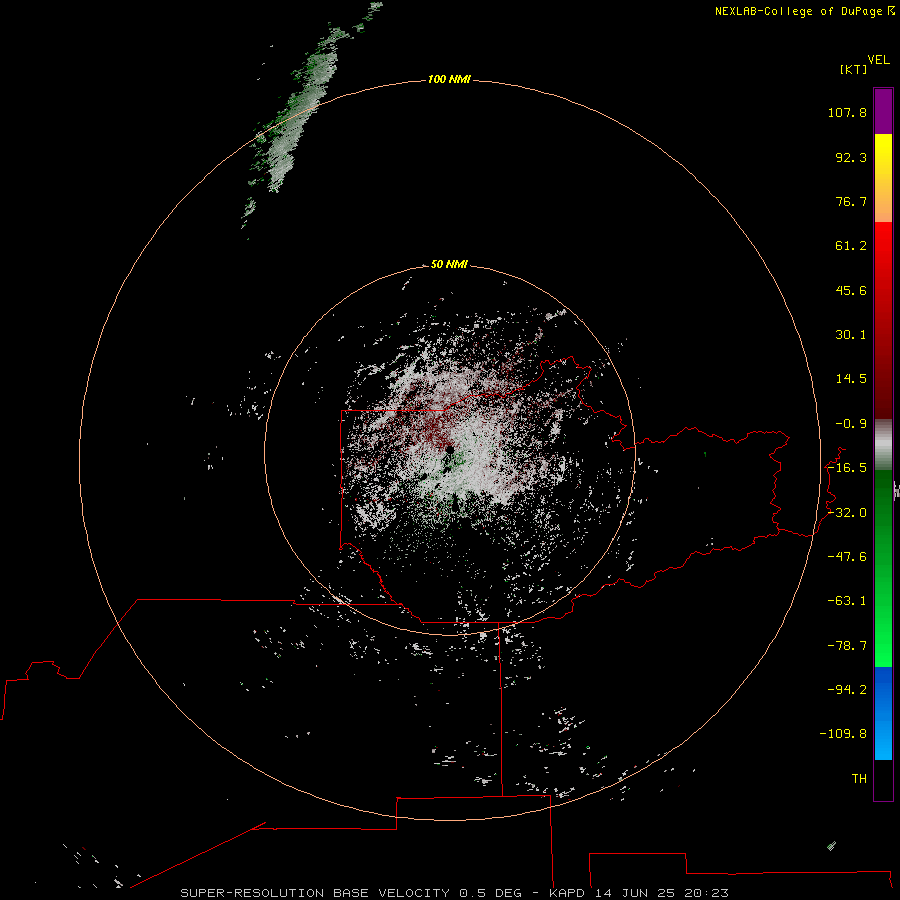Image resolution: width=900 pixels, height=900 pixels.
Task: Click the 100 NMI range ring label
Action: pos(449,79)
